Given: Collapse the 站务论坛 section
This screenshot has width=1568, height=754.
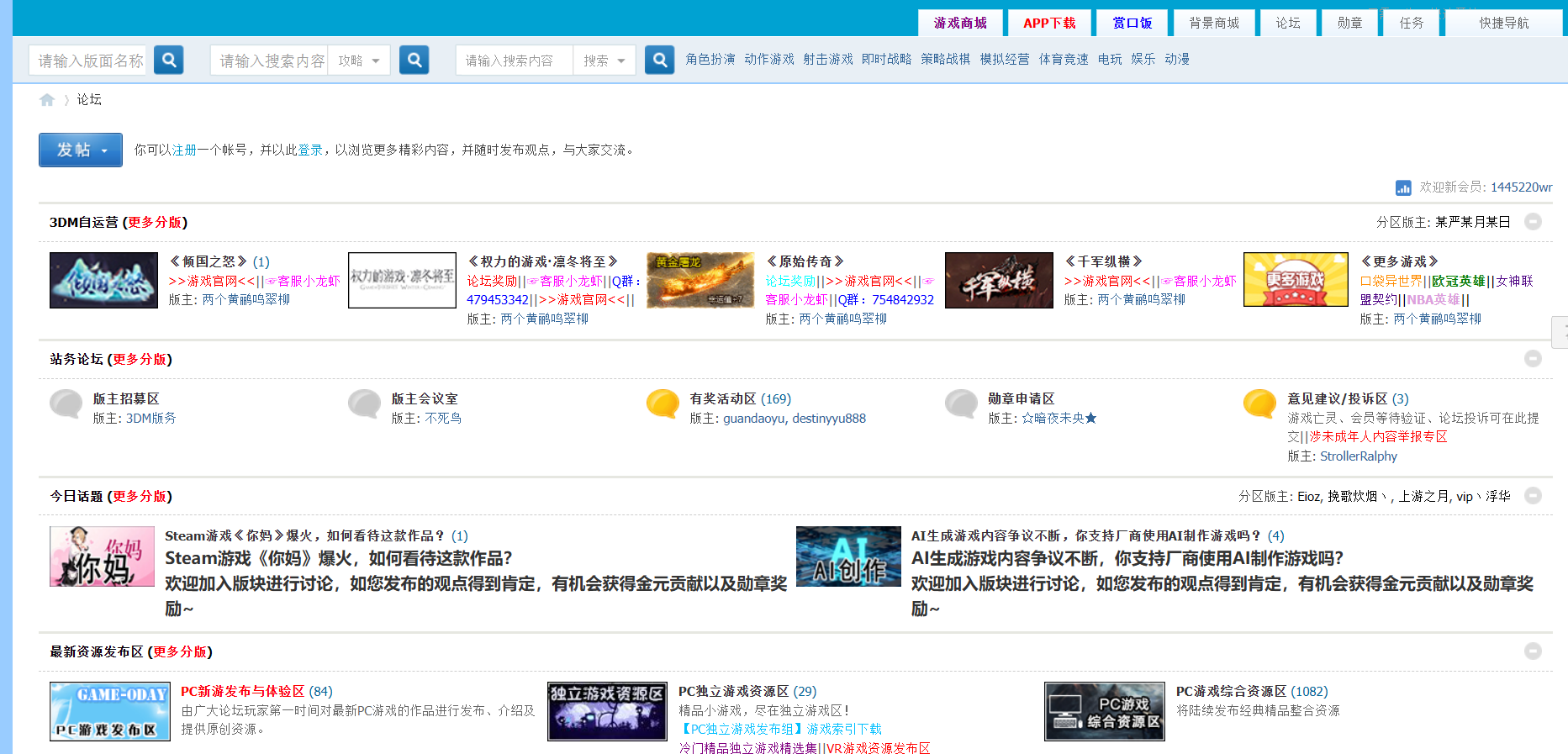Looking at the screenshot, I should 1533,359.
